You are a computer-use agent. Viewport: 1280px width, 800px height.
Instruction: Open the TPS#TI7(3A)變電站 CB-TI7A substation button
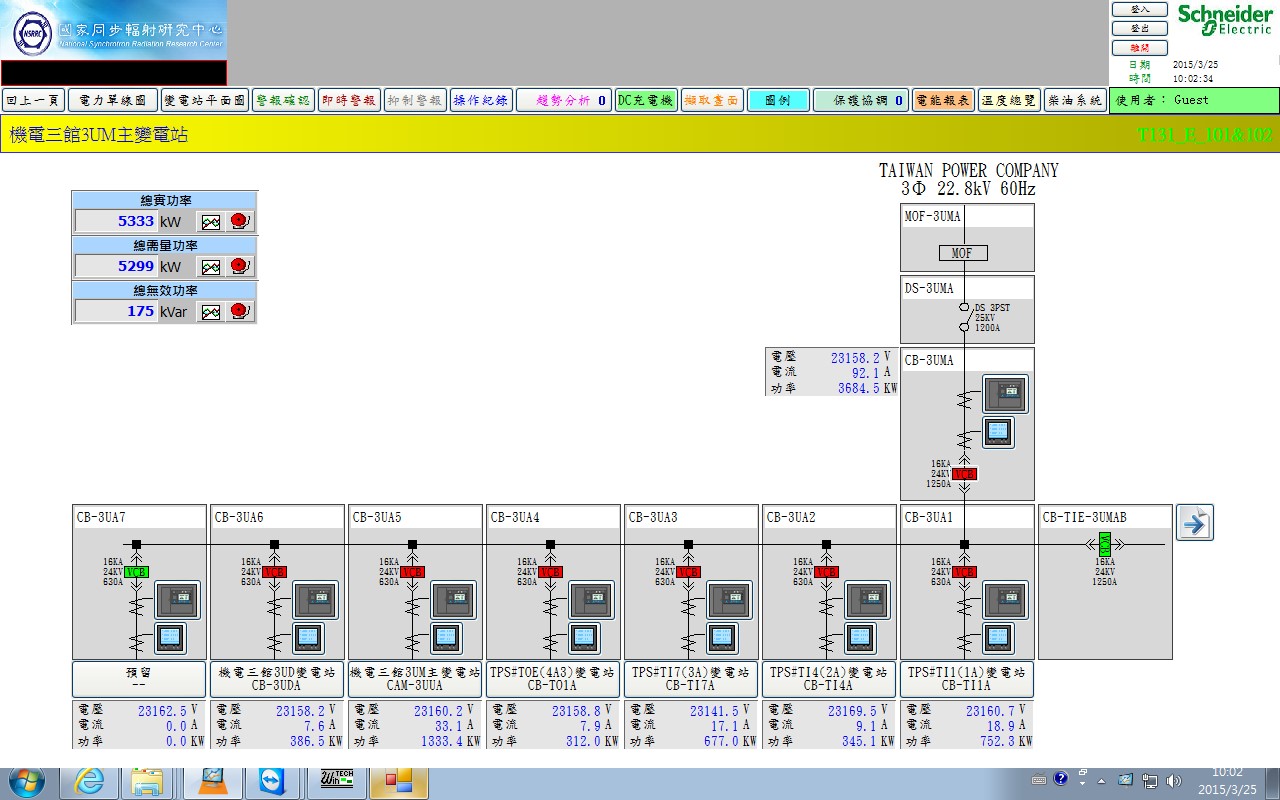pos(690,679)
